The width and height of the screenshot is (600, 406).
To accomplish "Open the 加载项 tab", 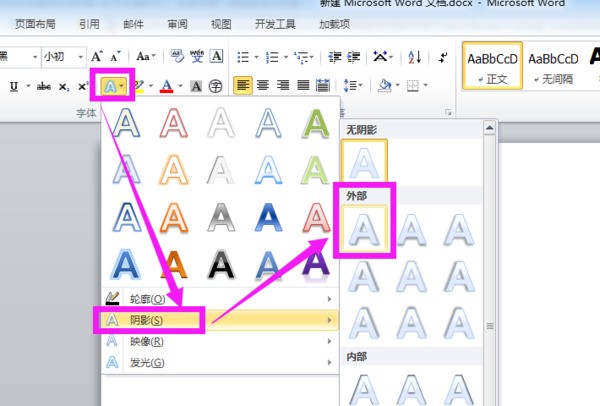I will (x=334, y=24).
